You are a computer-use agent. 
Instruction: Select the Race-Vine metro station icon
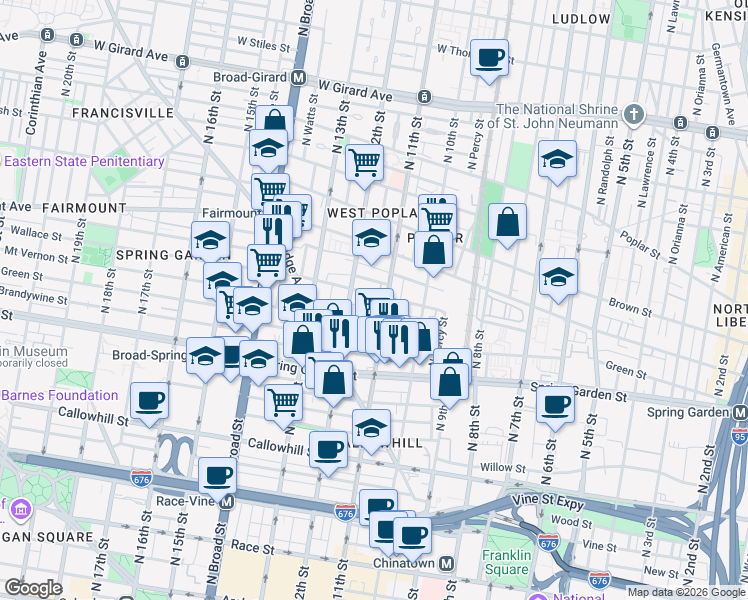228,502
